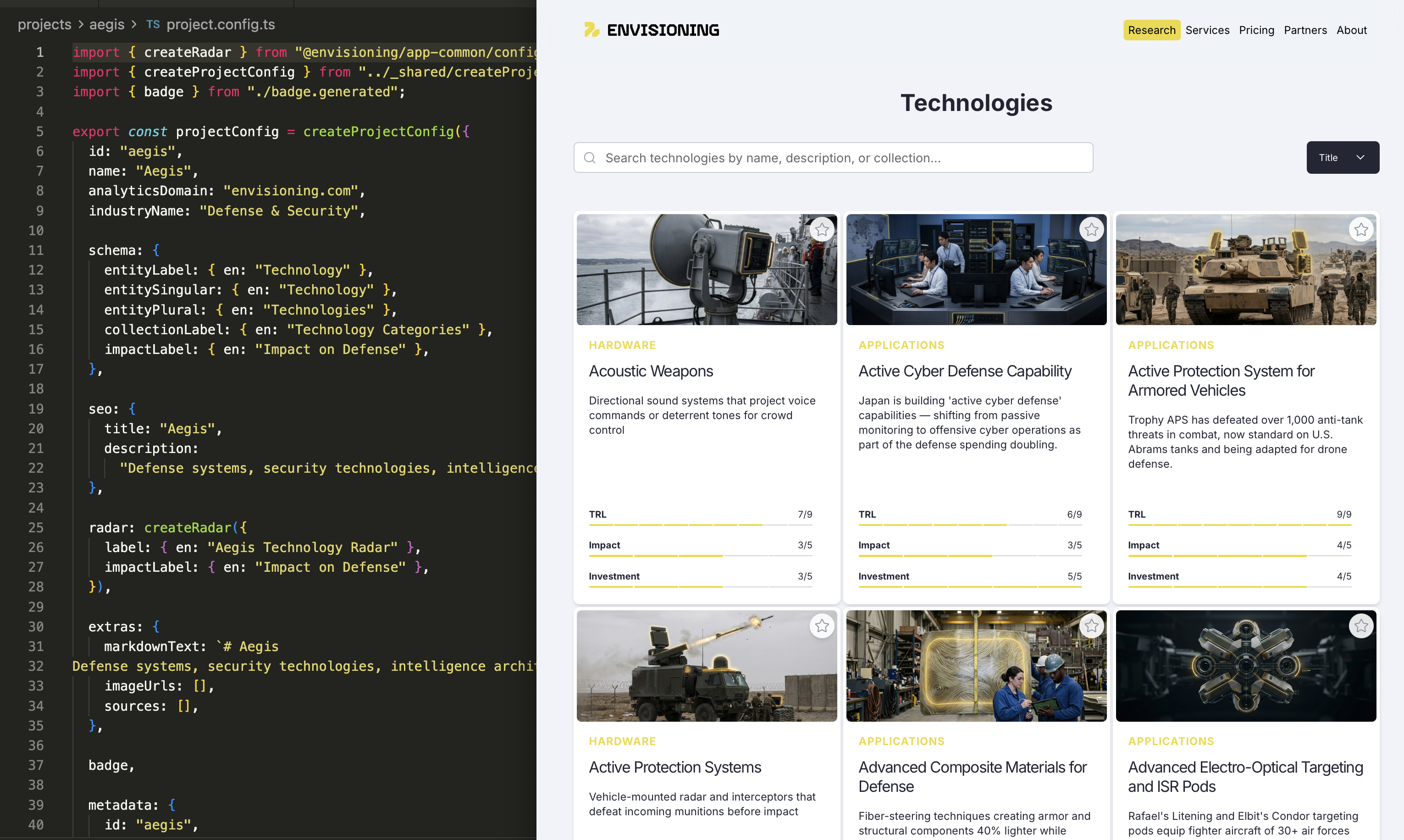This screenshot has width=1404, height=840.
Task: Open the Research nav tab
Action: (1151, 30)
